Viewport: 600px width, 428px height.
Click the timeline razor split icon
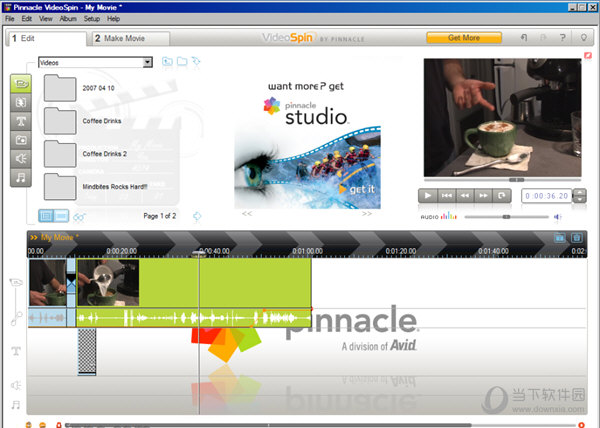(559, 238)
